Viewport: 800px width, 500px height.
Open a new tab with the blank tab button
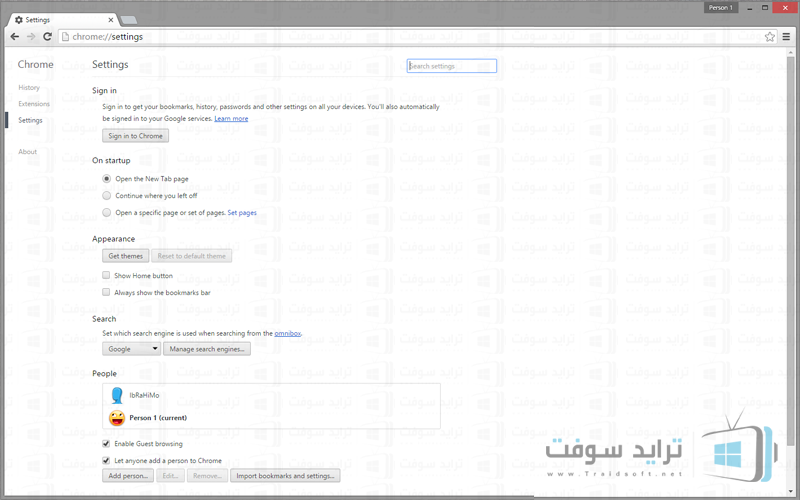tap(129, 20)
